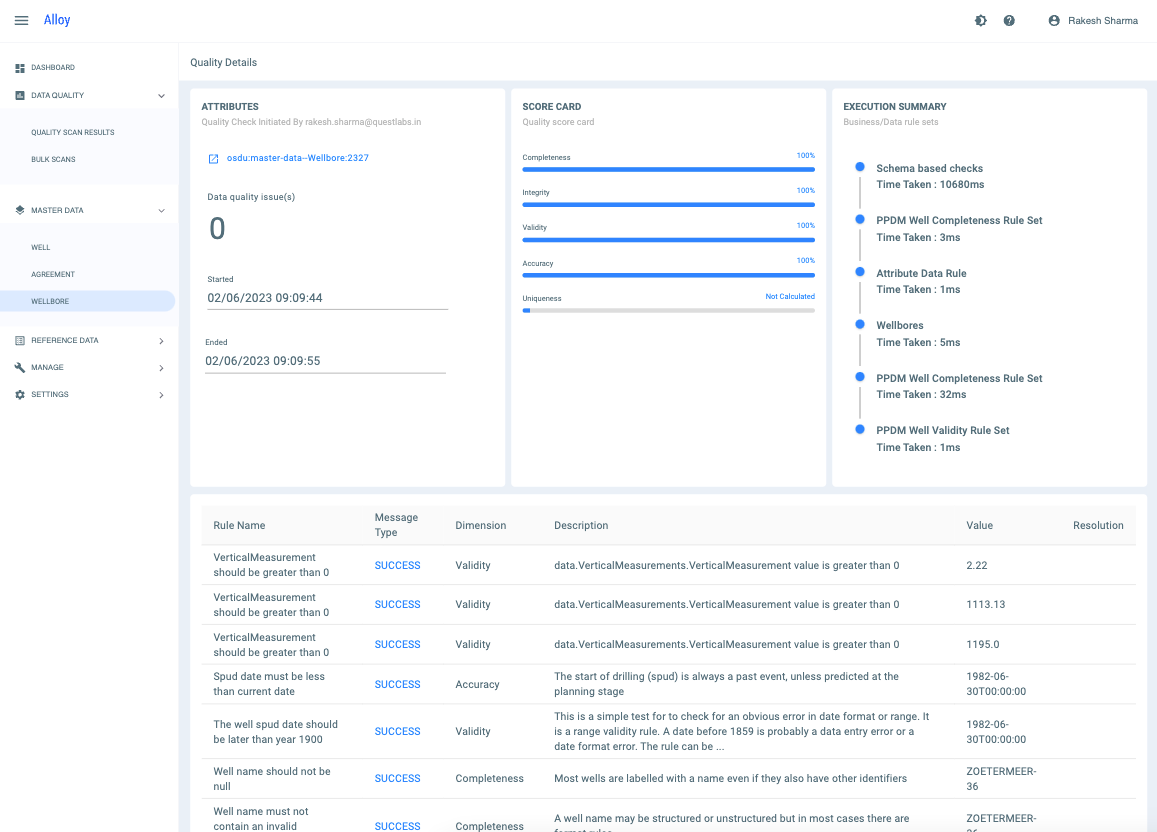Click the Description column header

pos(581,525)
